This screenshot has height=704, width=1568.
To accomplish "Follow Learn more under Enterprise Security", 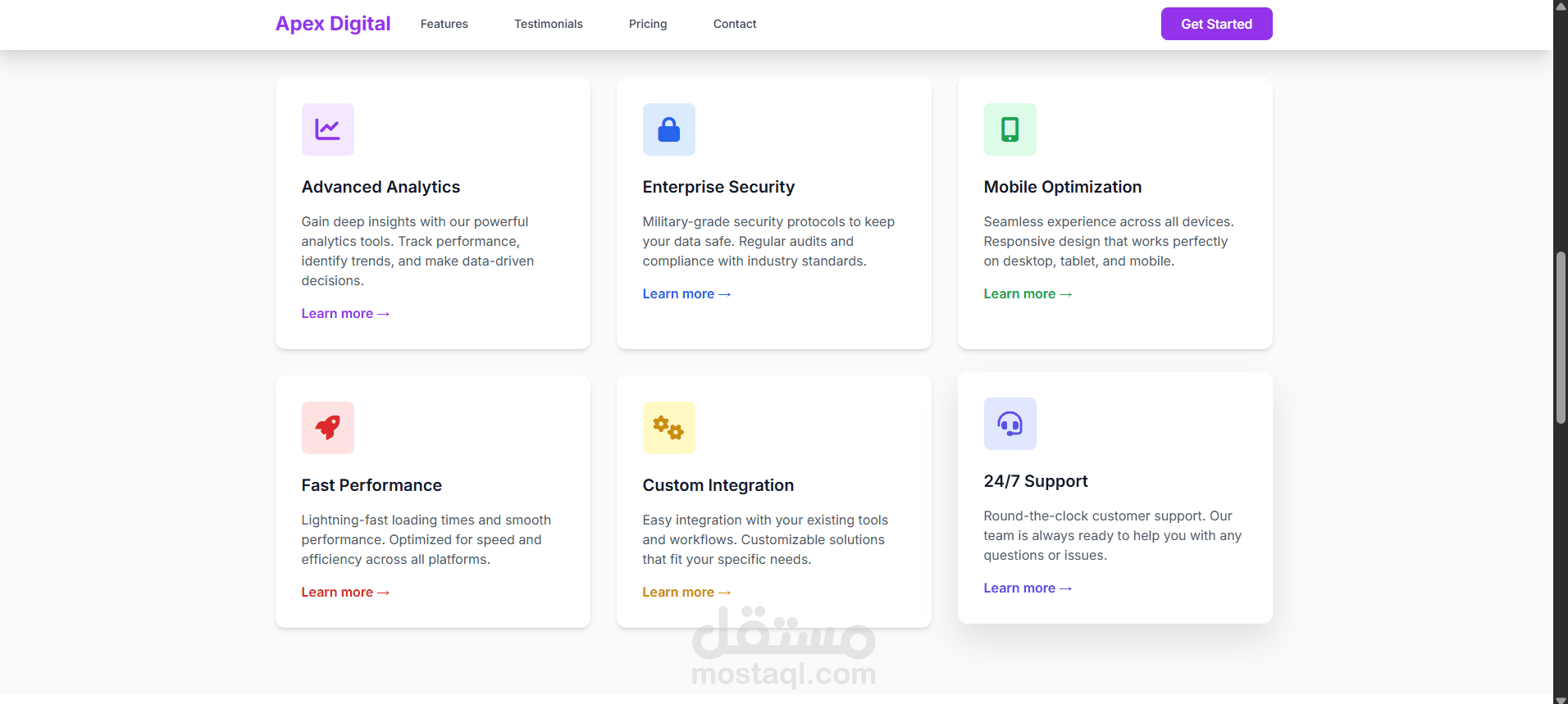I will point(686,293).
